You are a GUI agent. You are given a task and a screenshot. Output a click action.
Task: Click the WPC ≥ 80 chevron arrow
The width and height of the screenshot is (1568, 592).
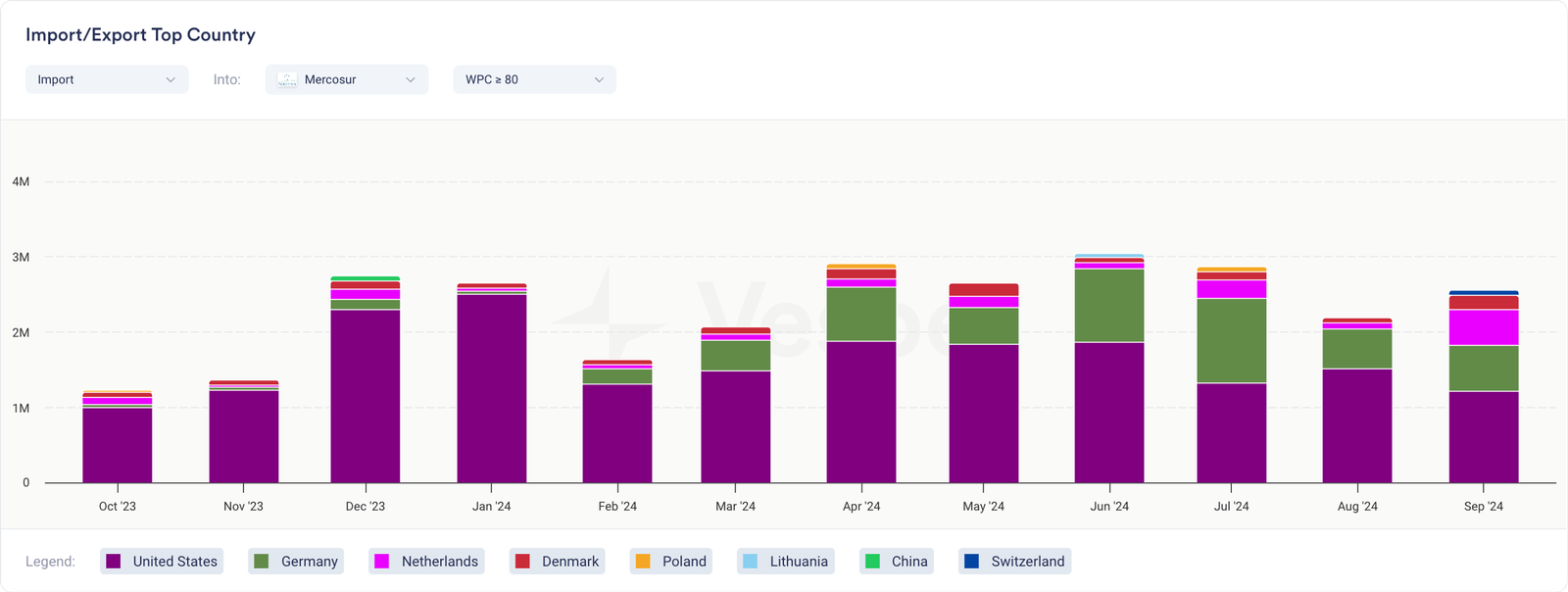click(599, 79)
